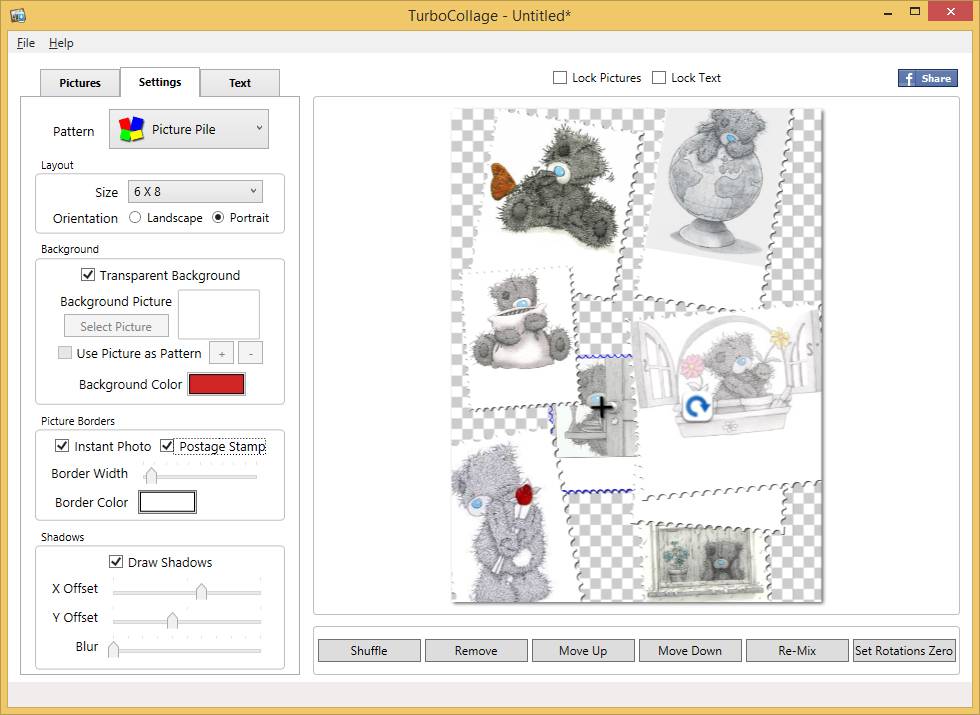Click the Re-Mix button
Viewport: 980px width, 715px height.
(797, 651)
